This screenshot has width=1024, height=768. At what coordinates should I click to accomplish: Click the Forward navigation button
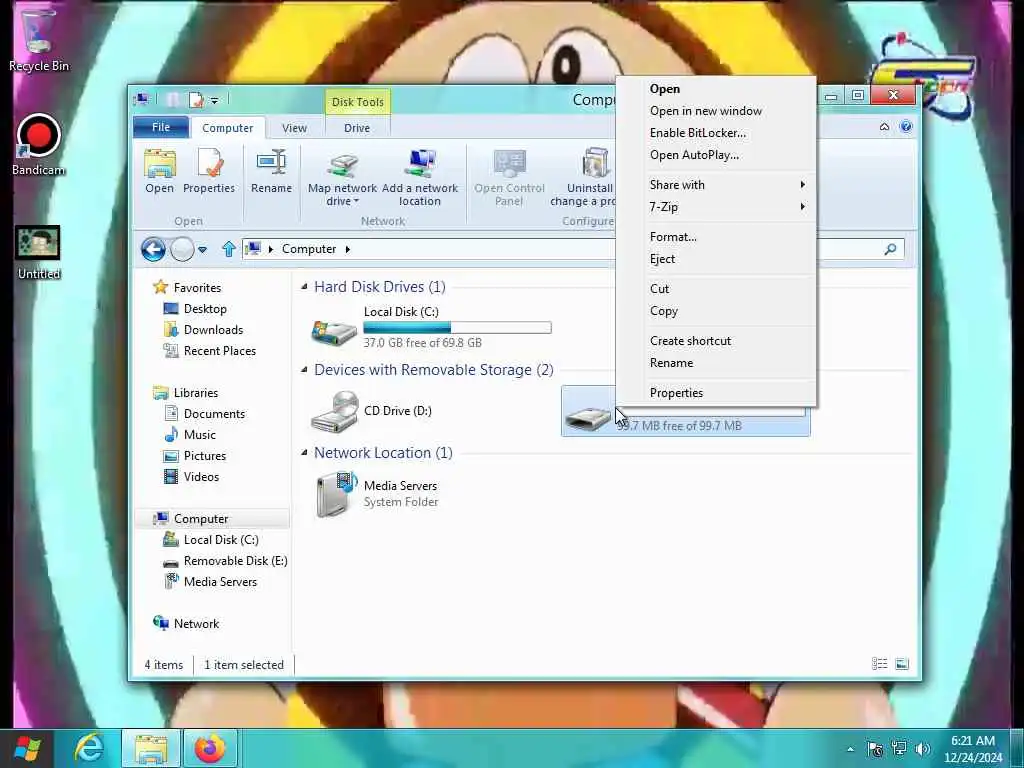coord(182,249)
